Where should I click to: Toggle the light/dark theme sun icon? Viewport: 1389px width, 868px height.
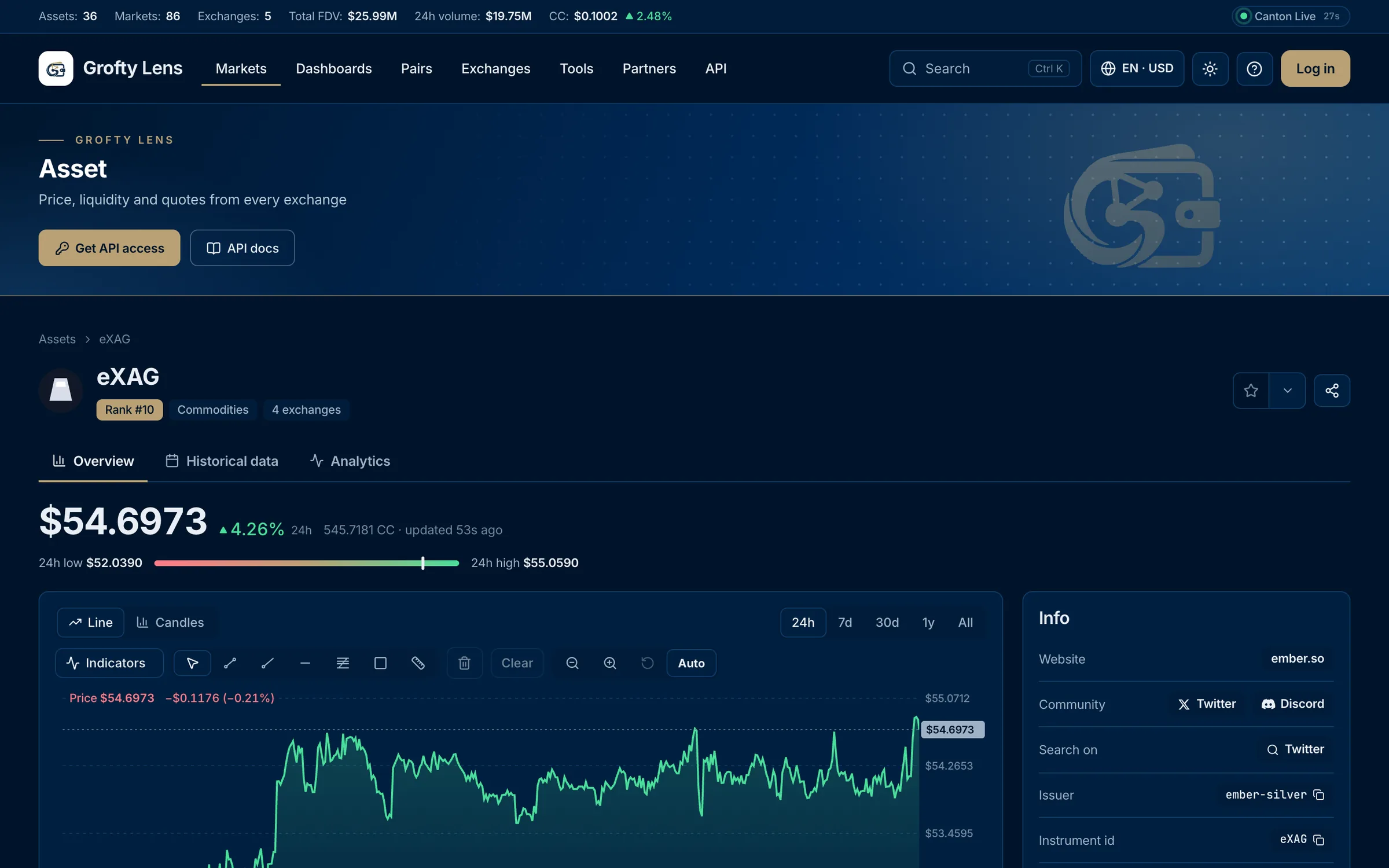tap(1210, 69)
